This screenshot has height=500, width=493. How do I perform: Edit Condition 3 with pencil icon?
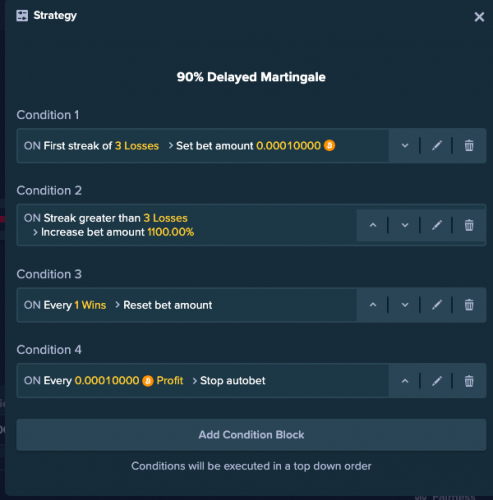pos(437,305)
